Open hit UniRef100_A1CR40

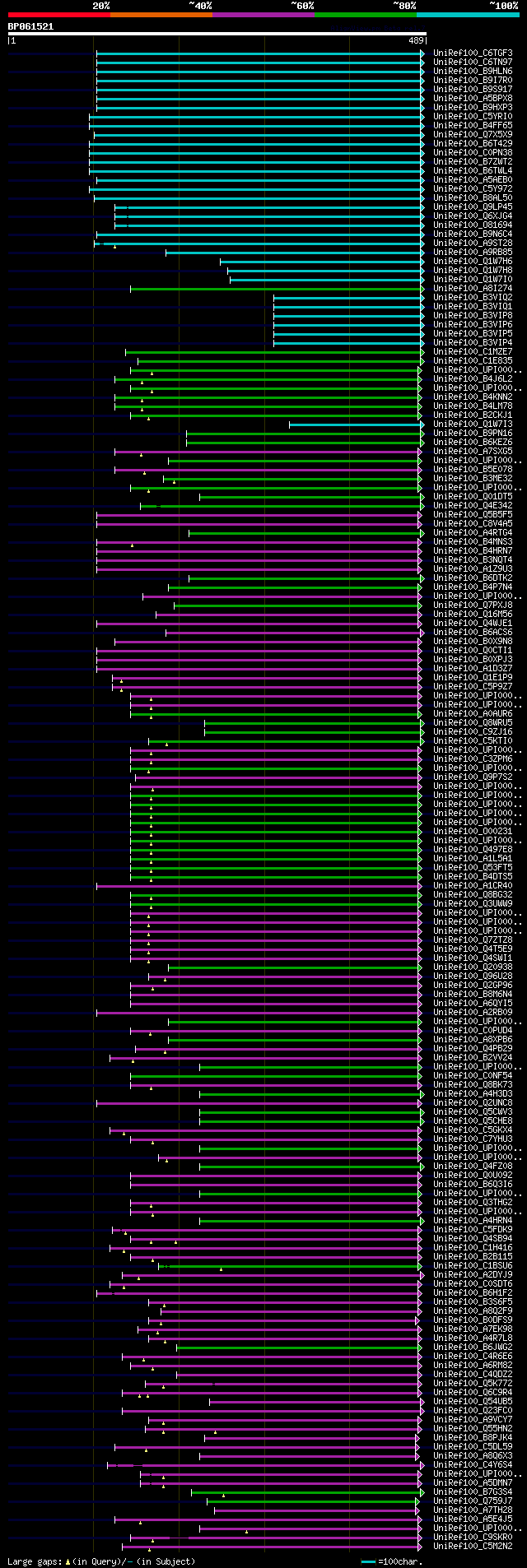pyautogui.click(x=473, y=885)
